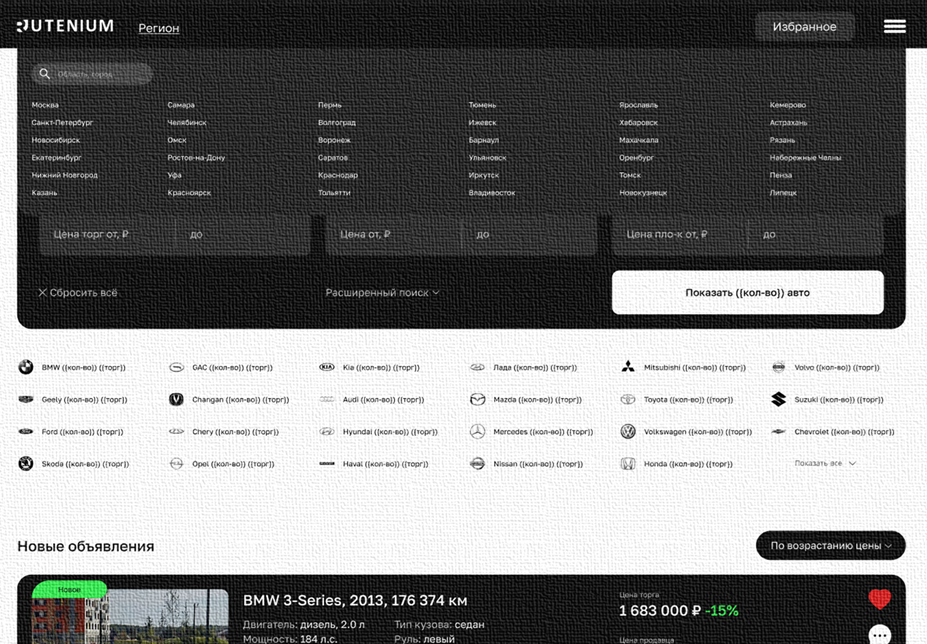
Task: Select region Краснодар
Action: tap(338, 175)
